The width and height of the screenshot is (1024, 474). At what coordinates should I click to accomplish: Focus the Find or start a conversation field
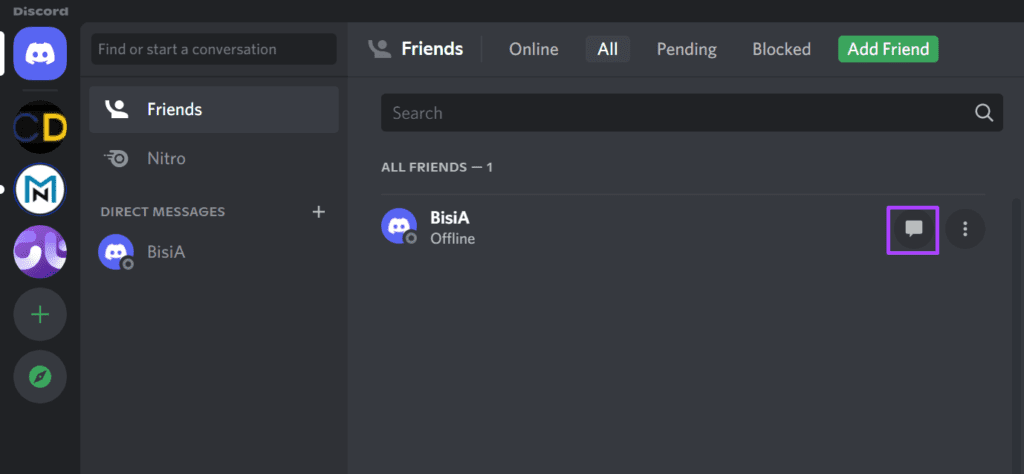point(214,49)
